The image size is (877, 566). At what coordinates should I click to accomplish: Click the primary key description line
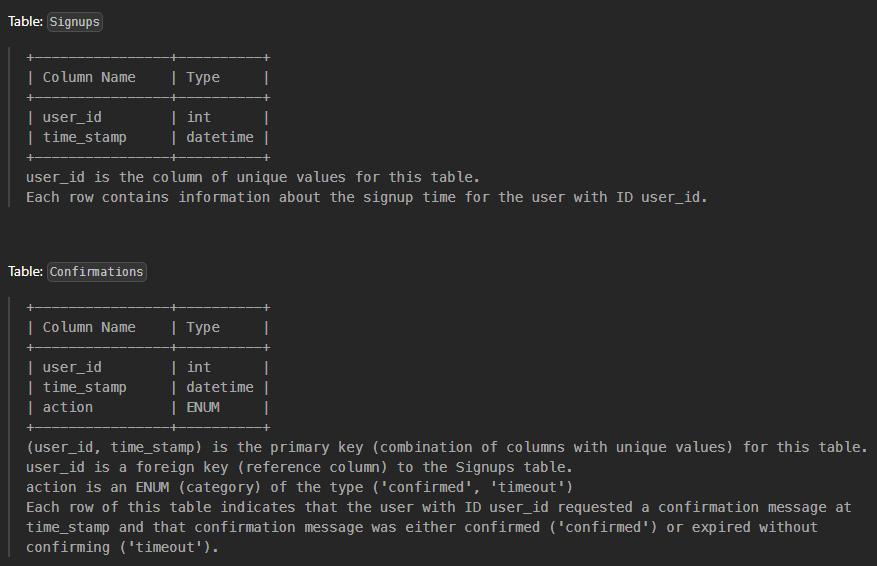(x=445, y=447)
